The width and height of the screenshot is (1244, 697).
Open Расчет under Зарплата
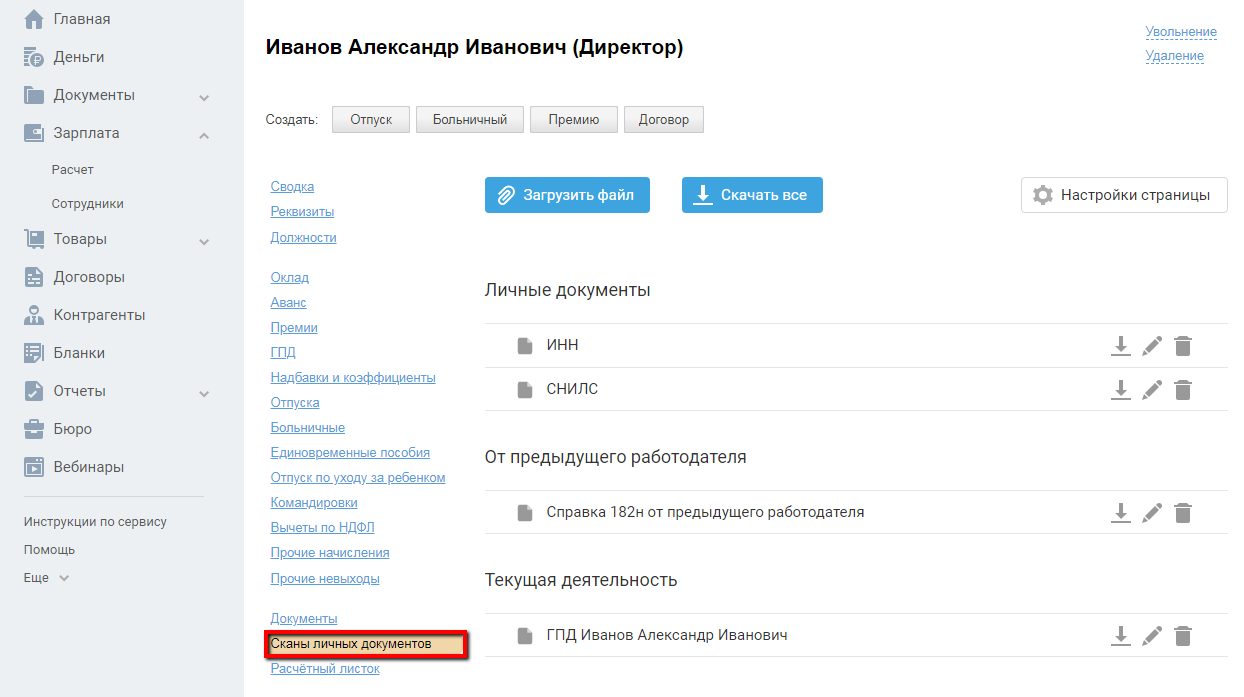(73, 170)
